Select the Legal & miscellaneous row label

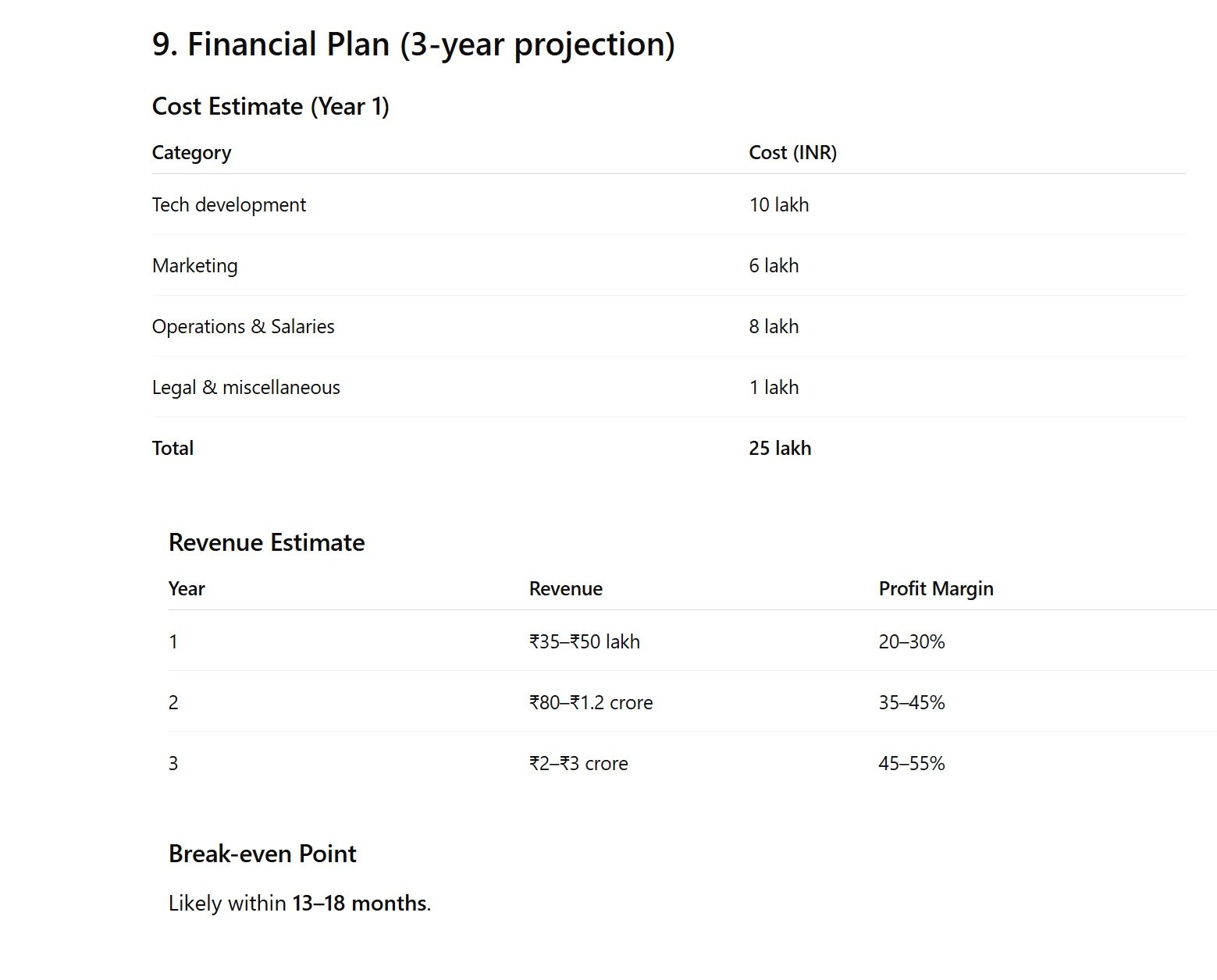point(246,387)
